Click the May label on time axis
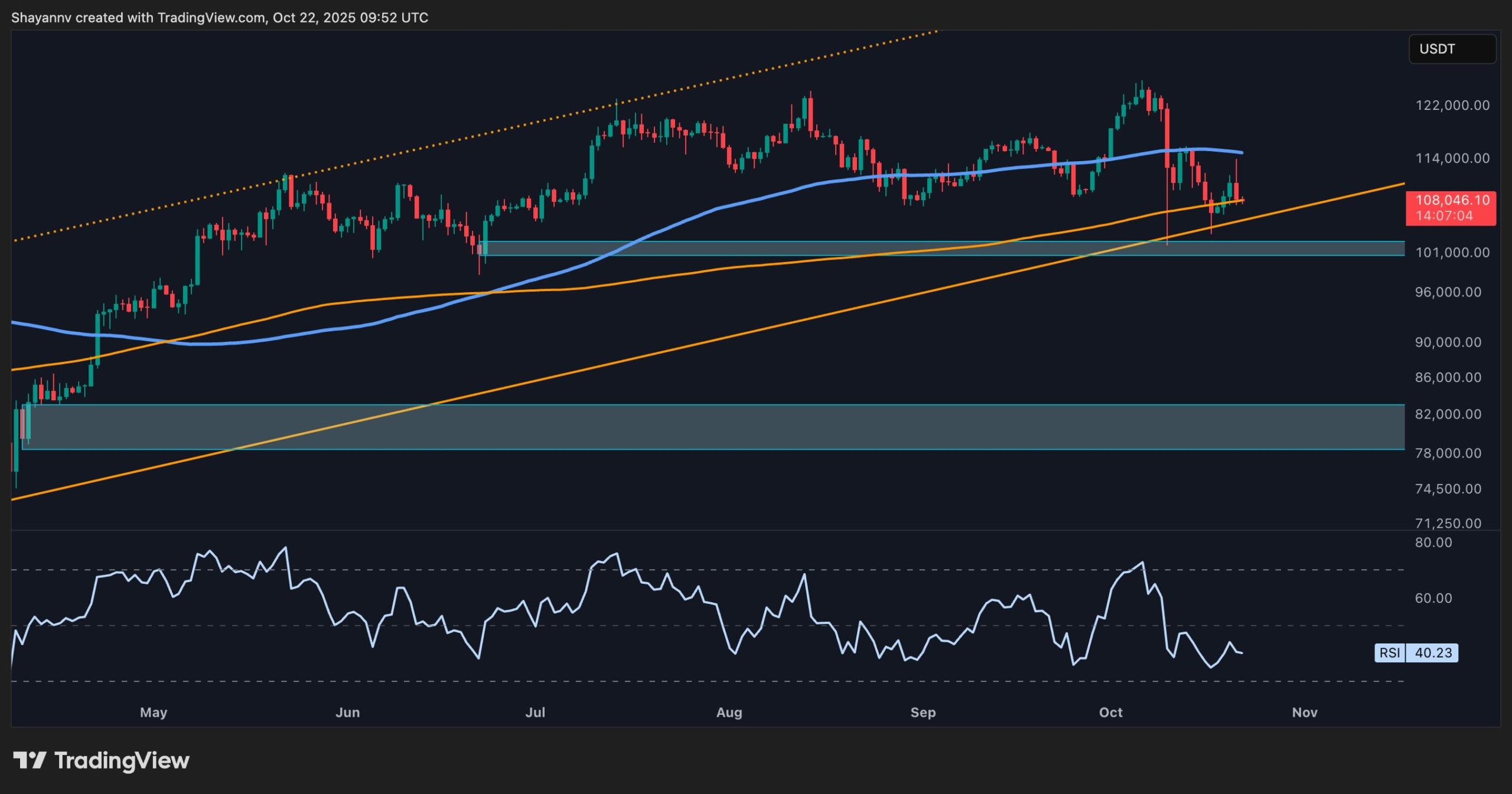 pos(154,713)
